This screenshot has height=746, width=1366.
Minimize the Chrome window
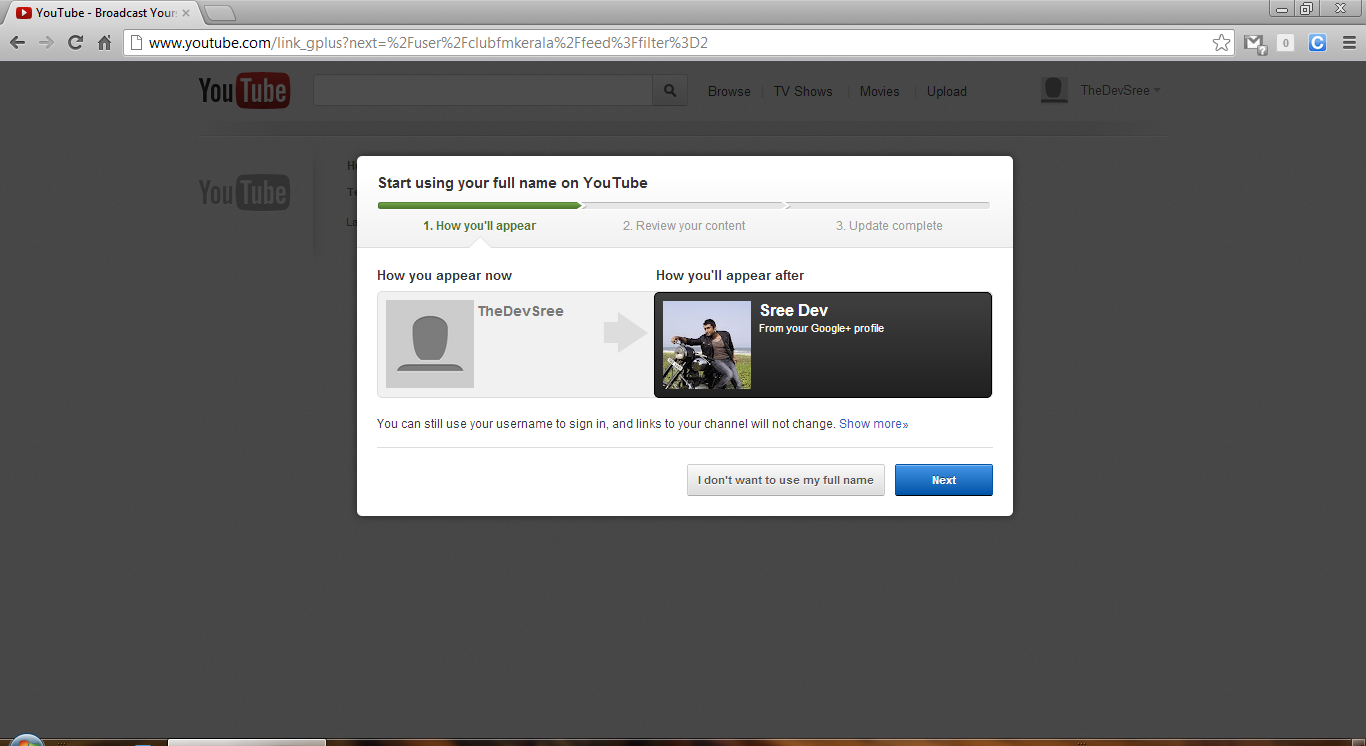point(1283,9)
